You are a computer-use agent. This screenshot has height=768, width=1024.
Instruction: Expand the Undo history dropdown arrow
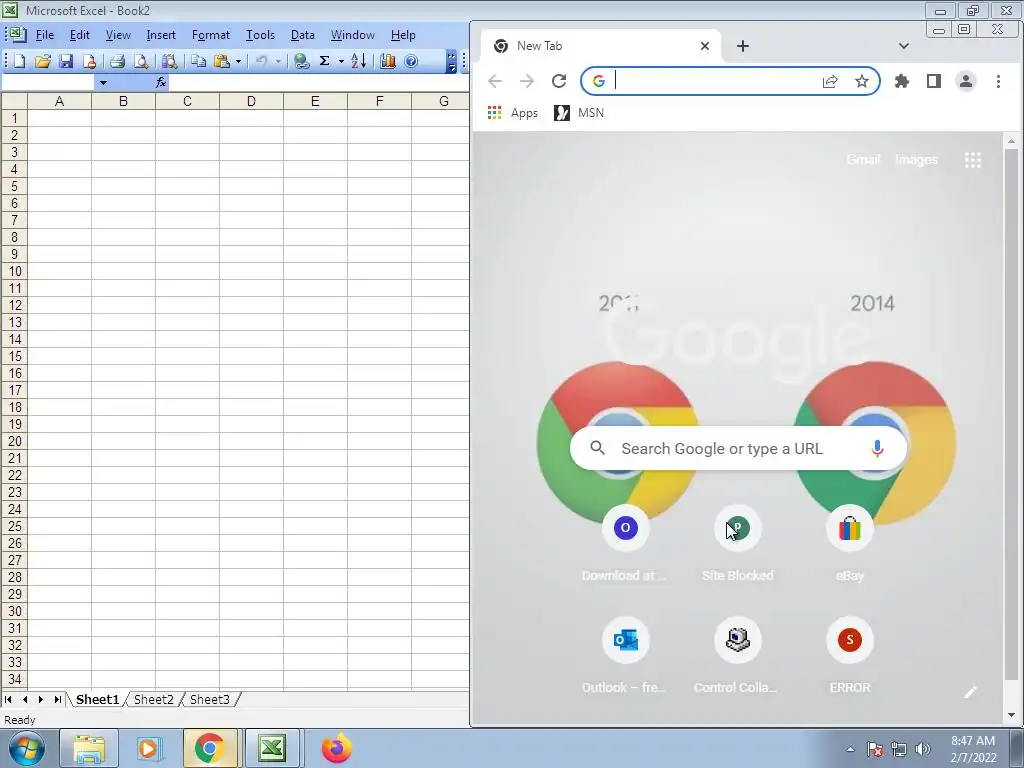pos(278,61)
